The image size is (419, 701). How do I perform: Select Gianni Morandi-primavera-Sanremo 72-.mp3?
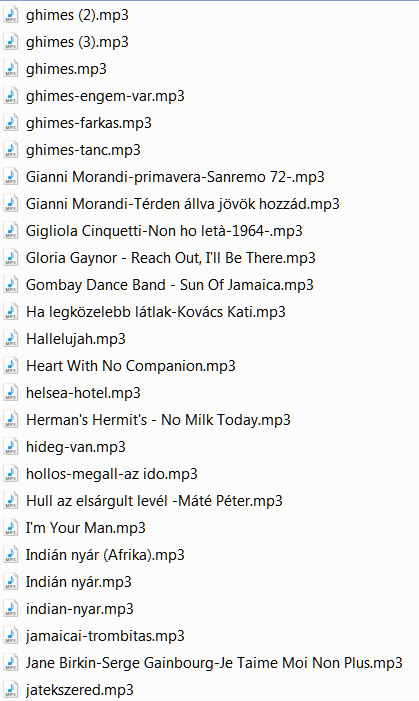tap(175, 177)
